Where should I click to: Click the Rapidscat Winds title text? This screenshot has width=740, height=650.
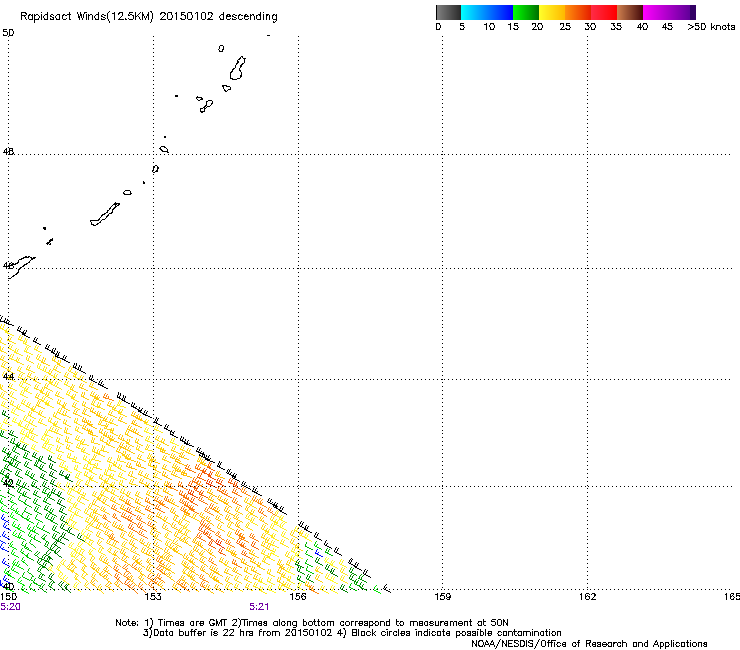pos(149,16)
